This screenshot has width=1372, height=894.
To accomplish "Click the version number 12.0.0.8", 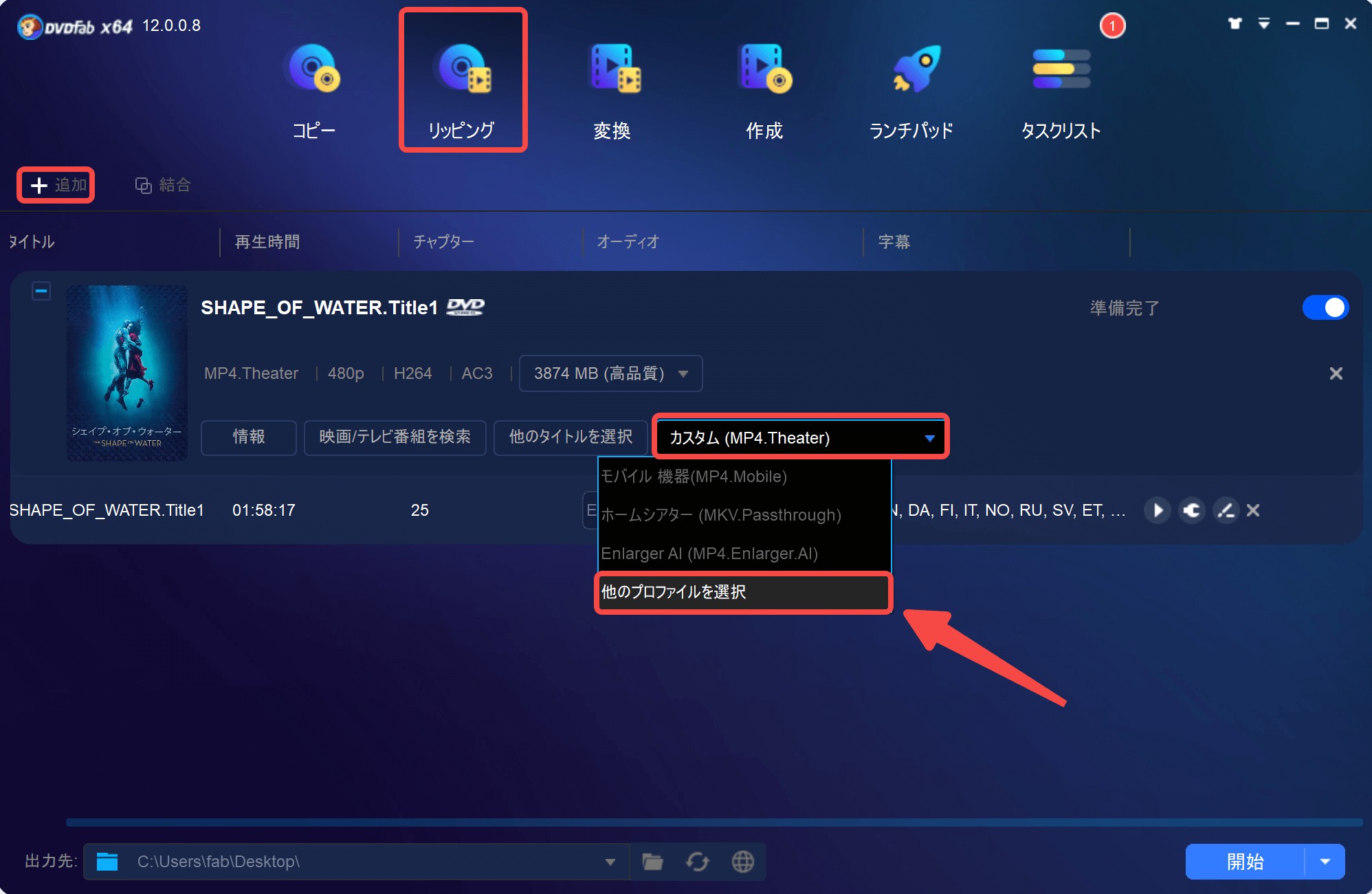I will [x=171, y=25].
